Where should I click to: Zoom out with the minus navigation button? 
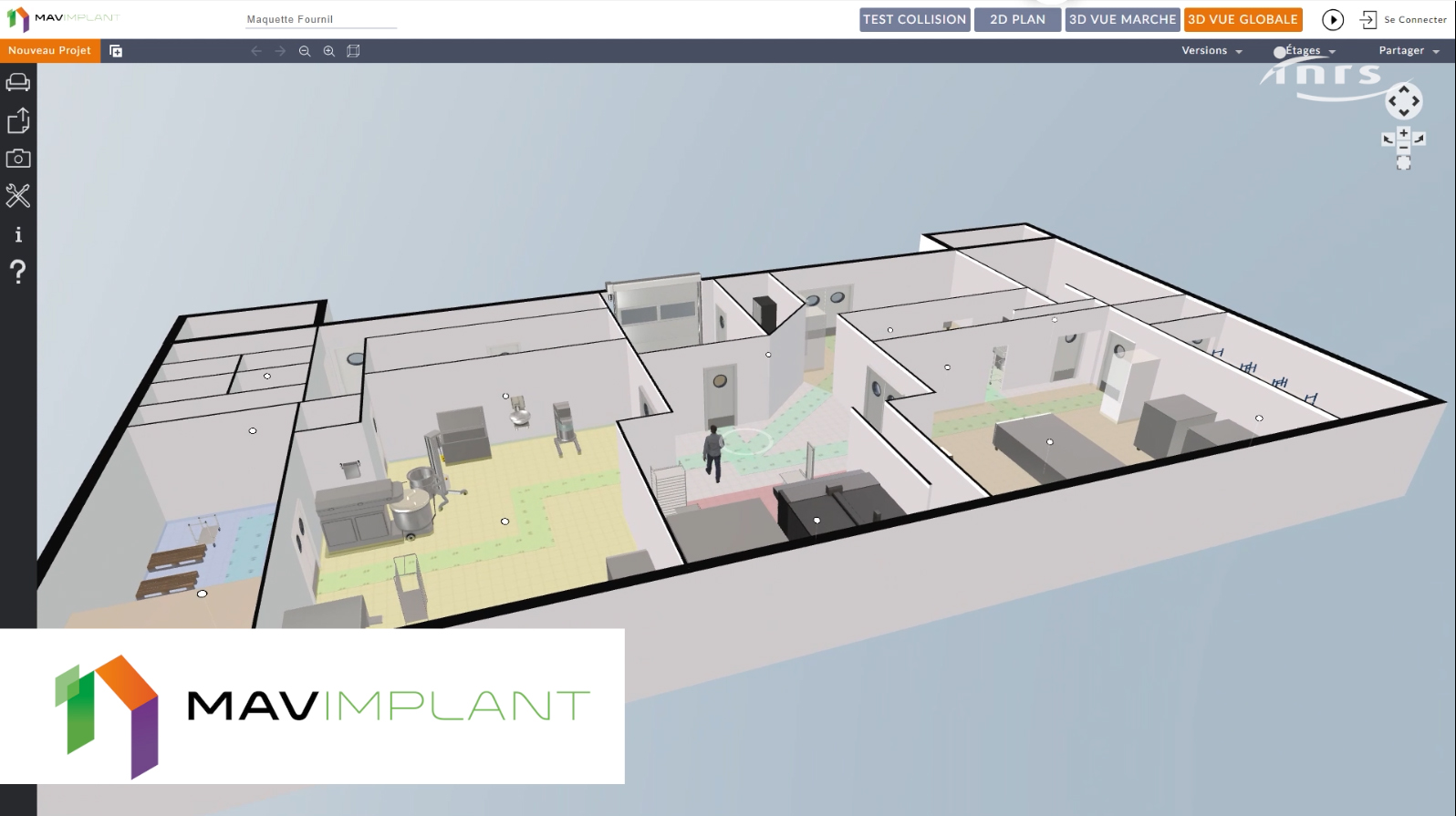(1404, 147)
